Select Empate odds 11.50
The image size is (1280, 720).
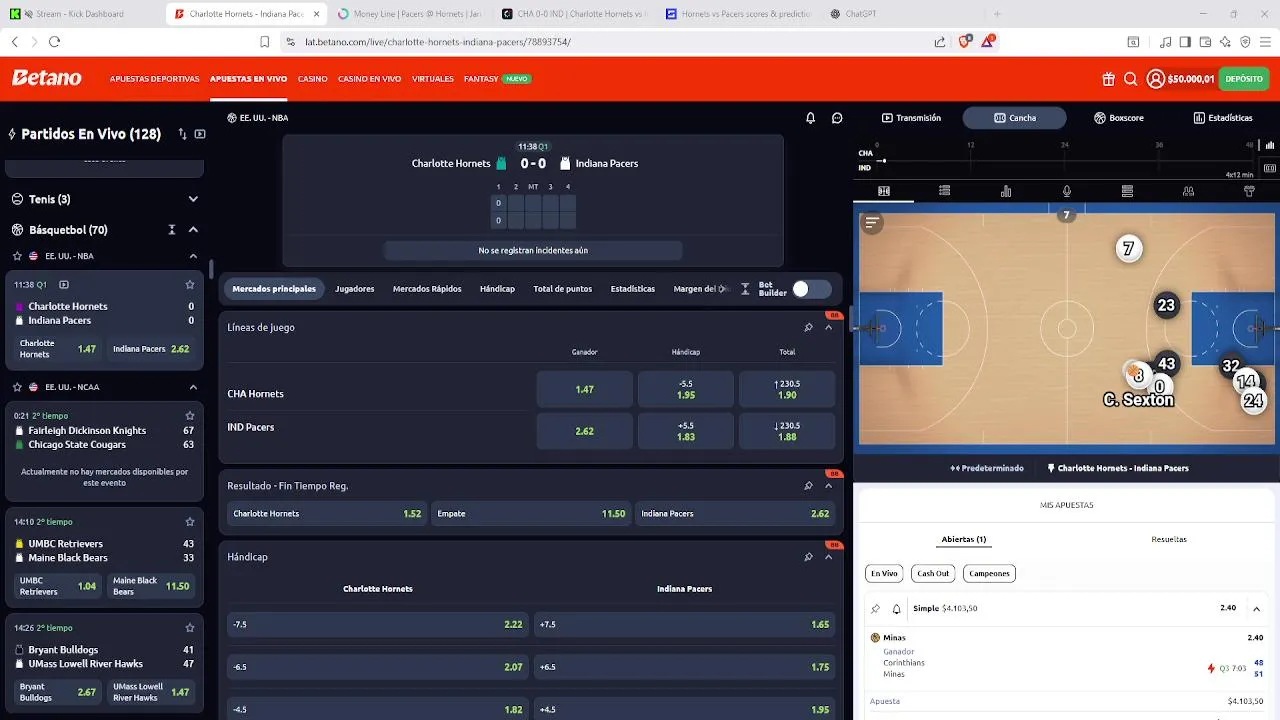tap(530, 514)
